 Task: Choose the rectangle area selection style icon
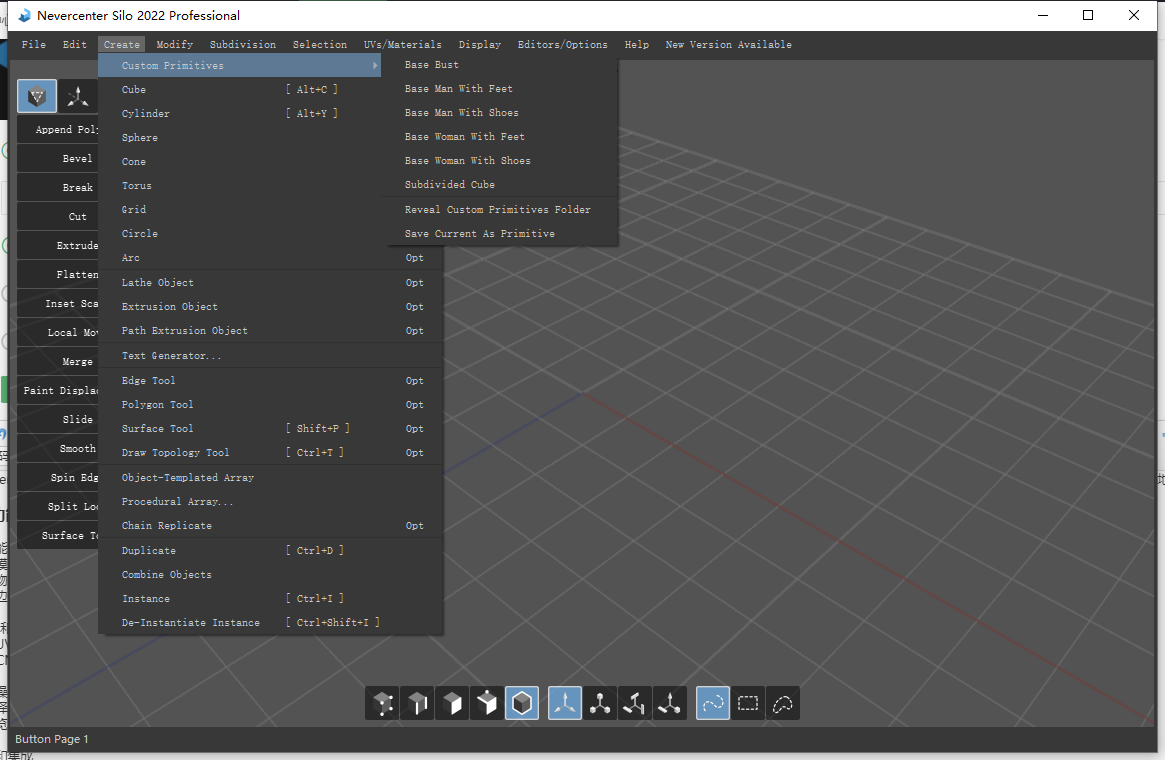click(747, 703)
